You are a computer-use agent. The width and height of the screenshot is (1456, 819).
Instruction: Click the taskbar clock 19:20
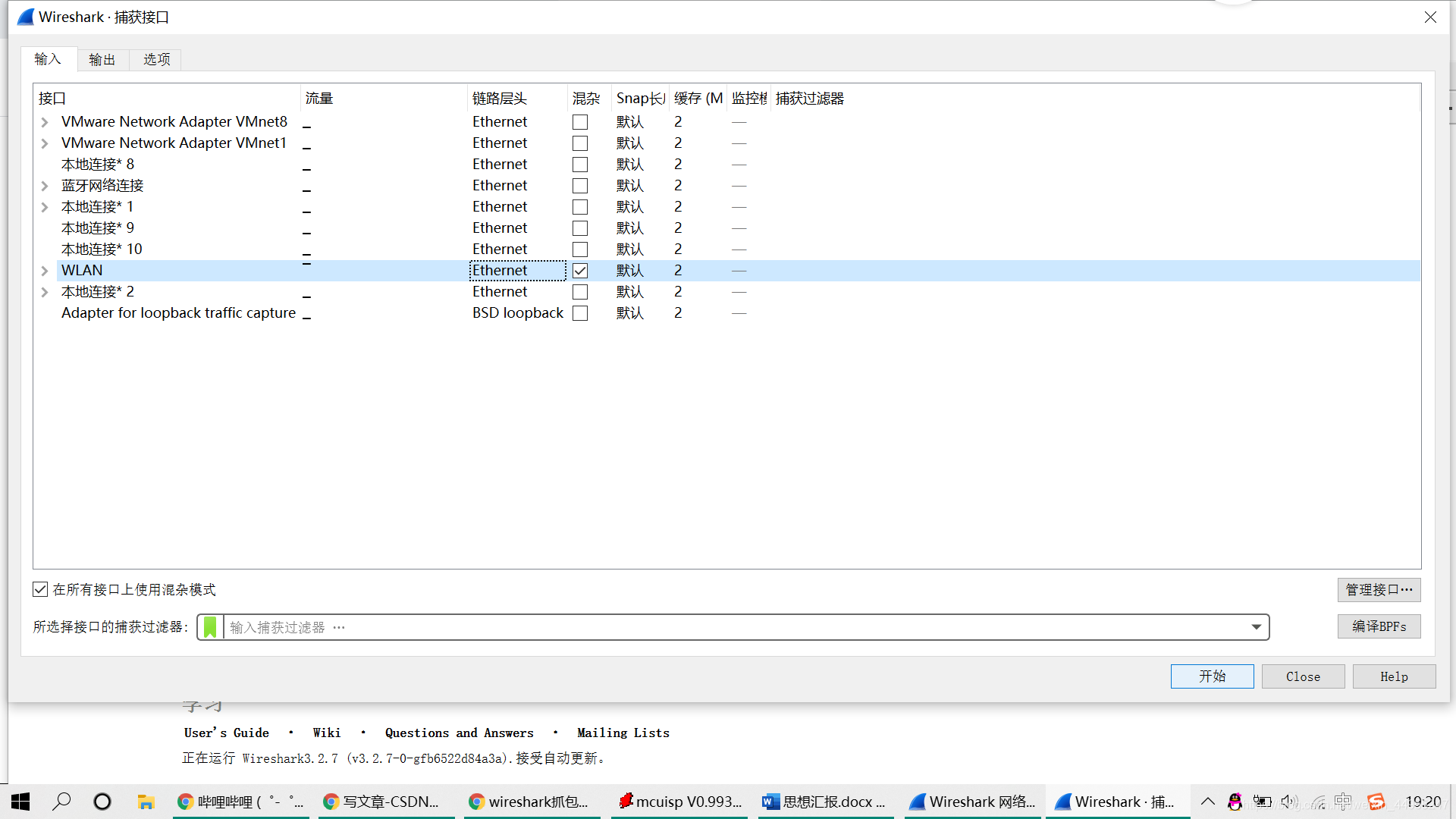pos(1423,802)
